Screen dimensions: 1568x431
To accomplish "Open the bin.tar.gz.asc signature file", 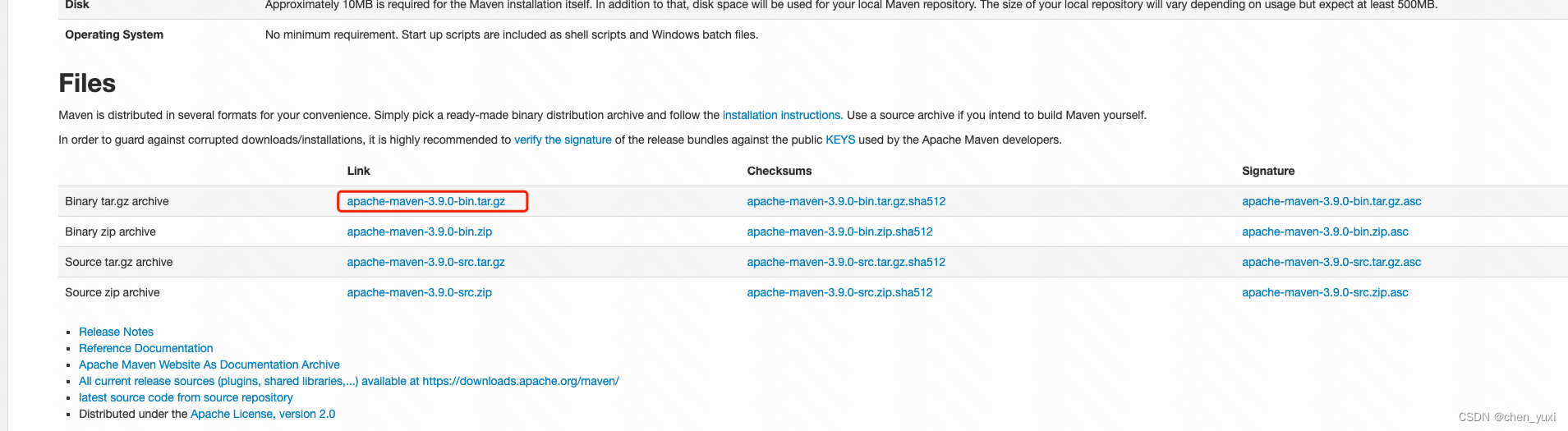I will pyautogui.click(x=1331, y=201).
